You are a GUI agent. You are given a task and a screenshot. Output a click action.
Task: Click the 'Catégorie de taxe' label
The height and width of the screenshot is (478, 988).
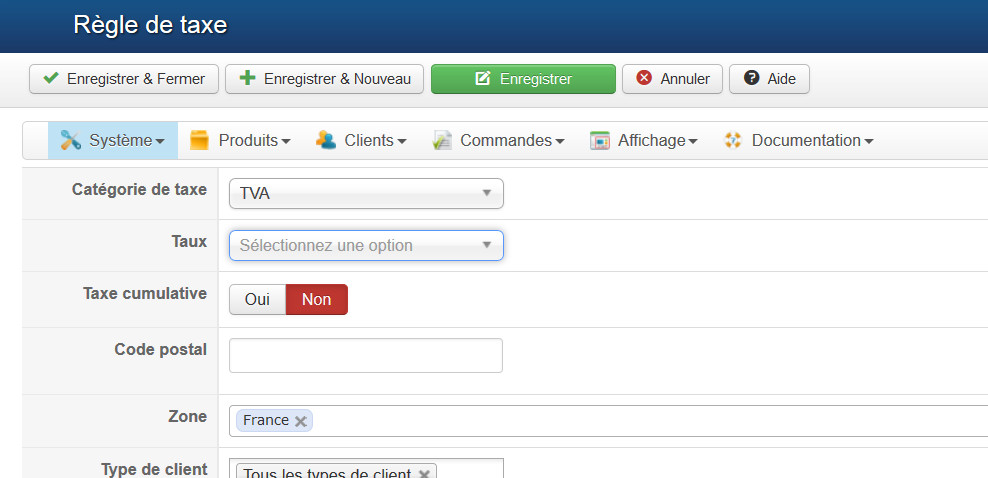tap(139, 190)
